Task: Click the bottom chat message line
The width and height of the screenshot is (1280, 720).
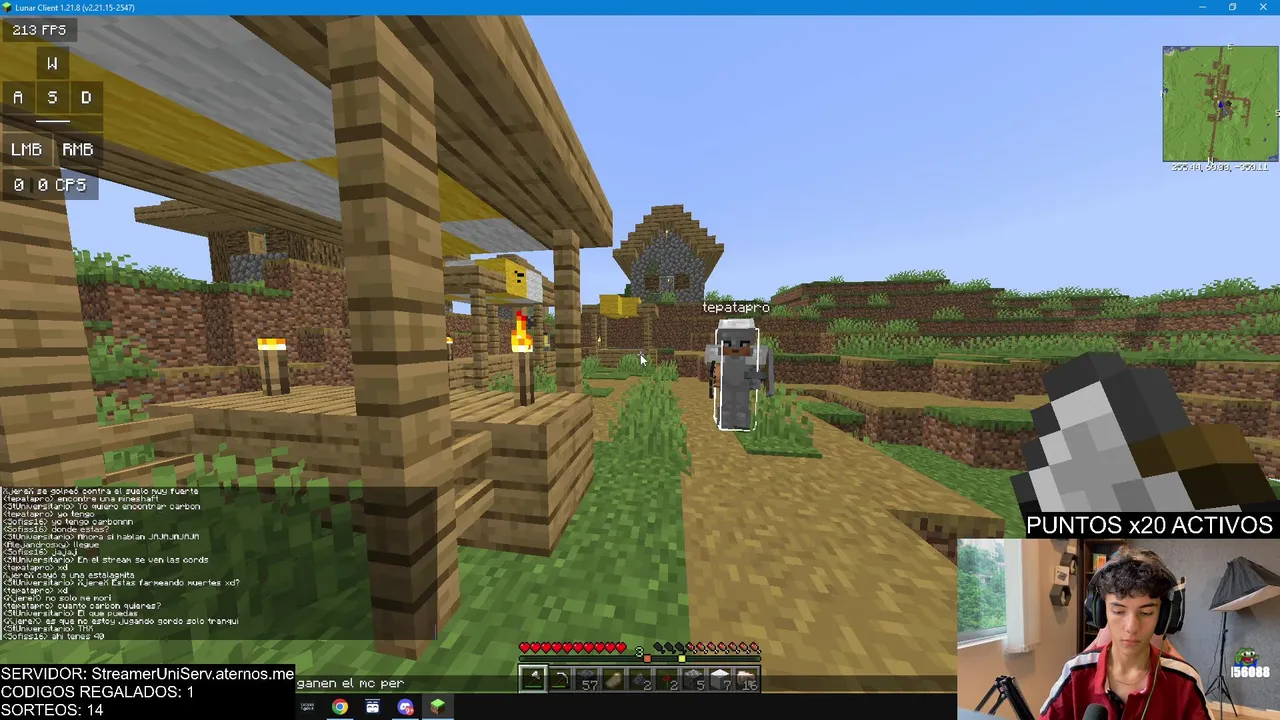Action: 54,636
